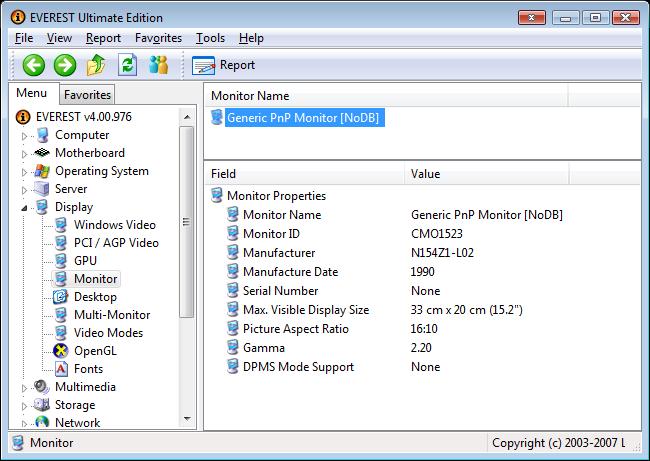The image size is (650, 461).
Task: Expand the Motherboard tree node
Action: point(24,154)
